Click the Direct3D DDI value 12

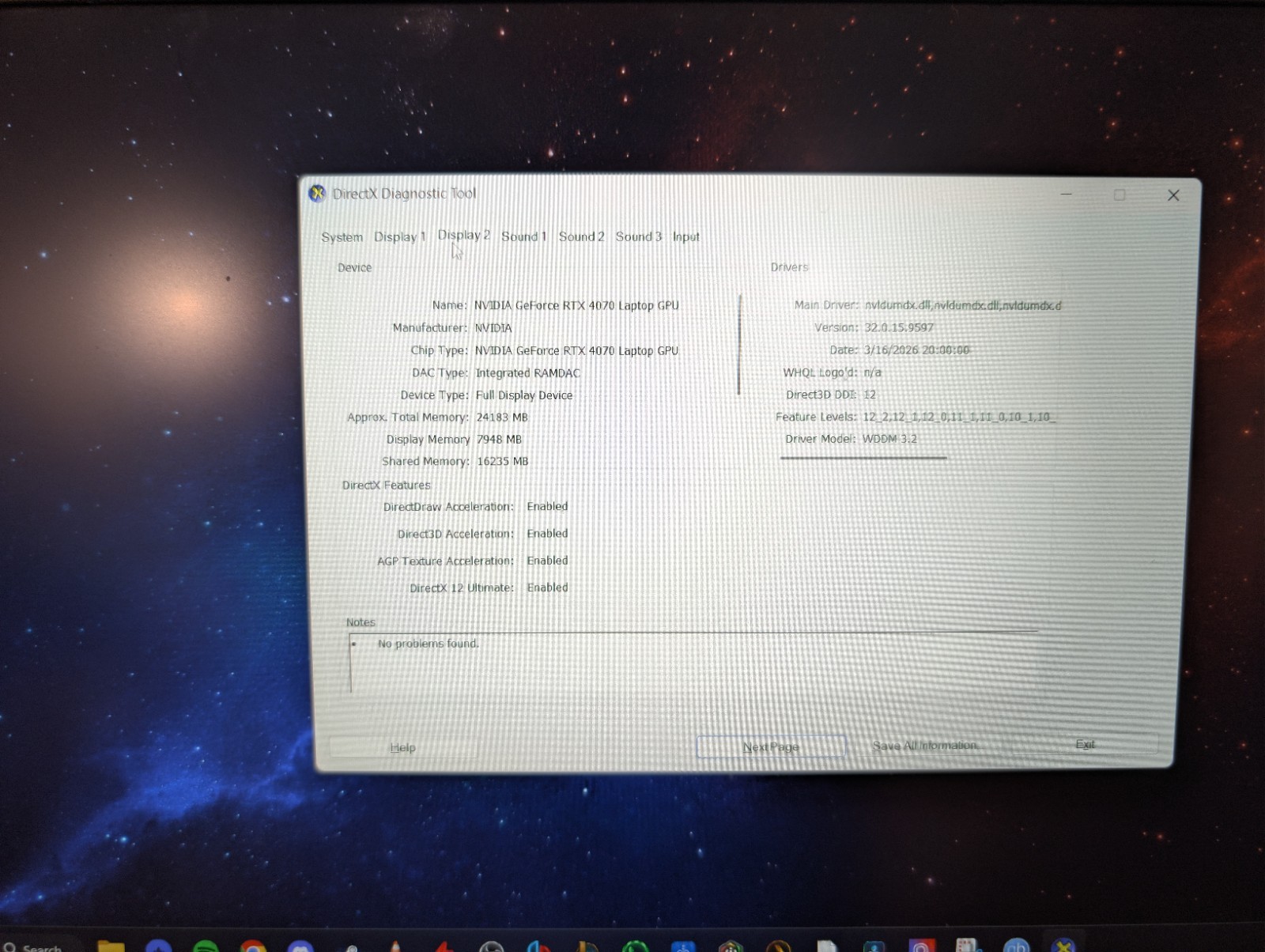point(870,395)
